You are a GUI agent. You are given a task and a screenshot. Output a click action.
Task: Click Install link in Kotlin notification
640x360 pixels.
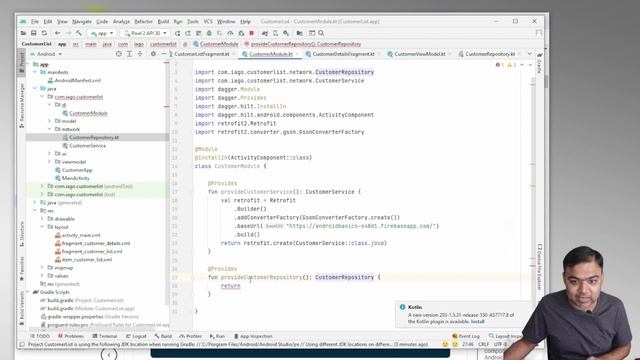(x=478, y=322)
